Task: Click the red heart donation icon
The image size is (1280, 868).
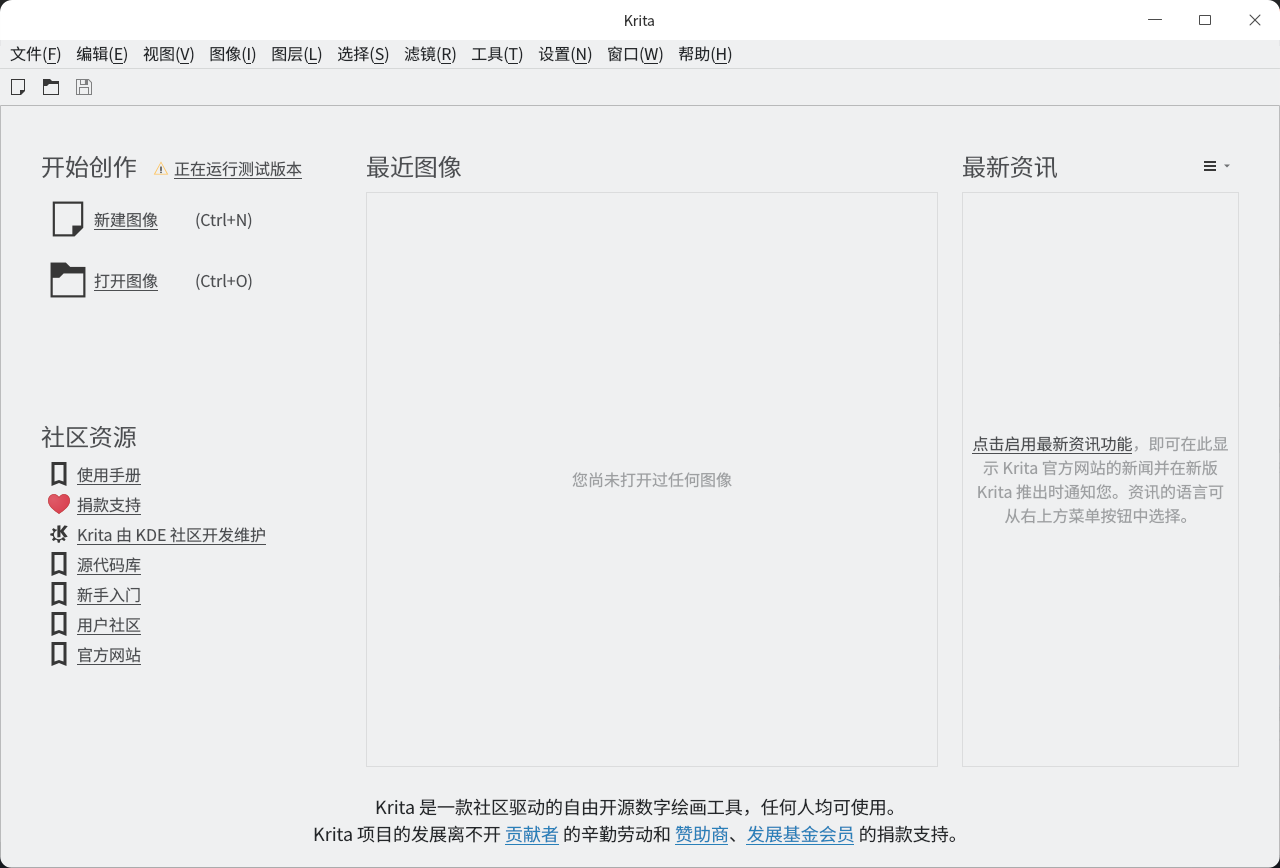Action: point(59,504)
